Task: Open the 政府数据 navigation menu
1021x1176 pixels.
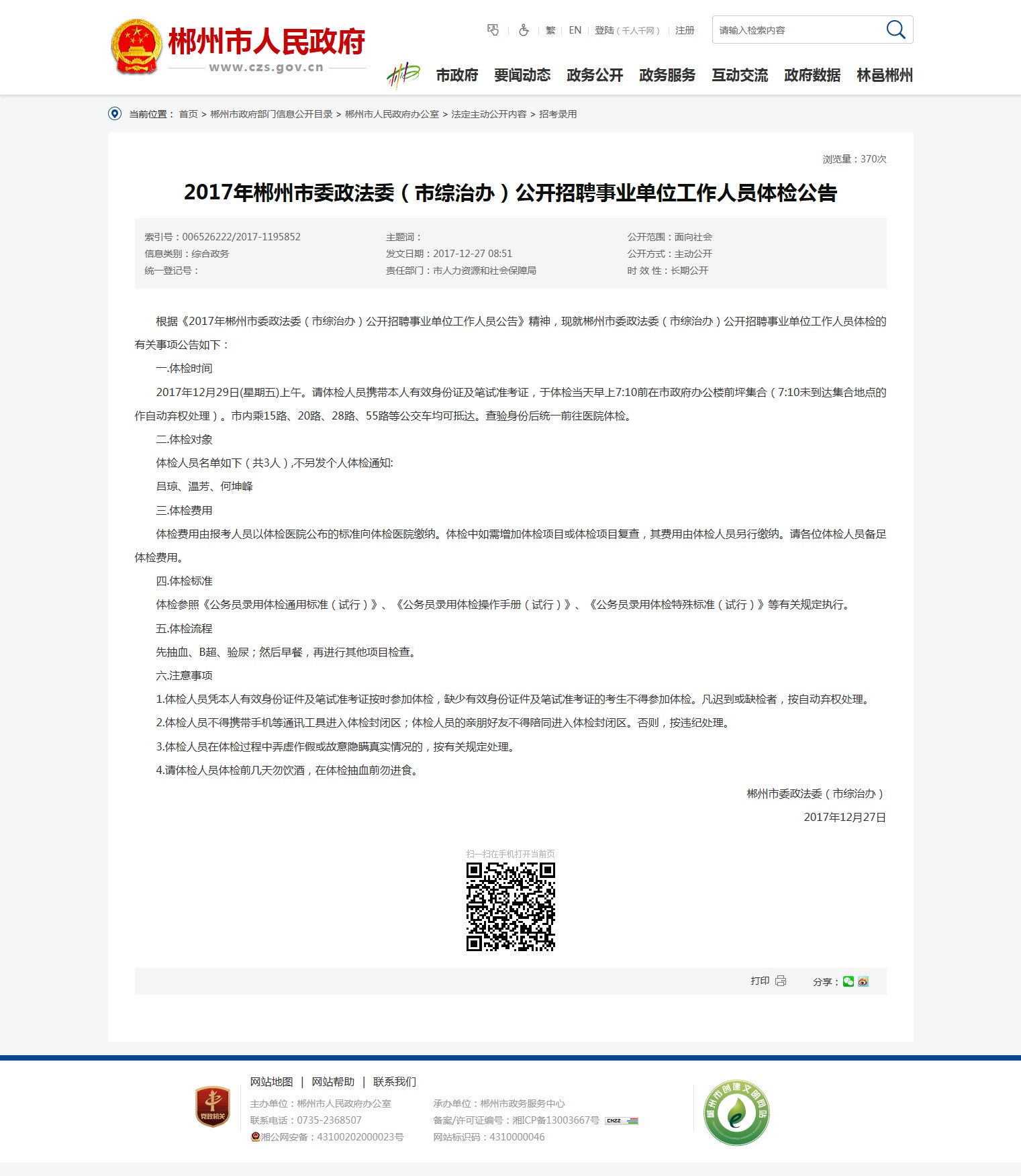Action: coord(812,75)
